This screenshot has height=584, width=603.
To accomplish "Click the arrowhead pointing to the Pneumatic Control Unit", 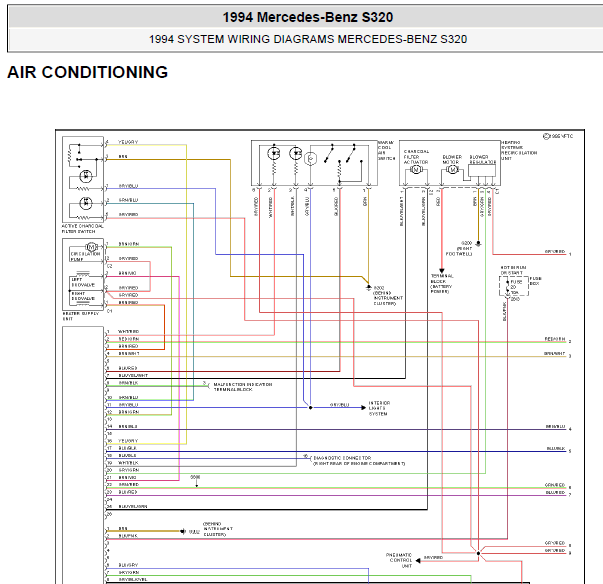I will [x=418, y=561].
